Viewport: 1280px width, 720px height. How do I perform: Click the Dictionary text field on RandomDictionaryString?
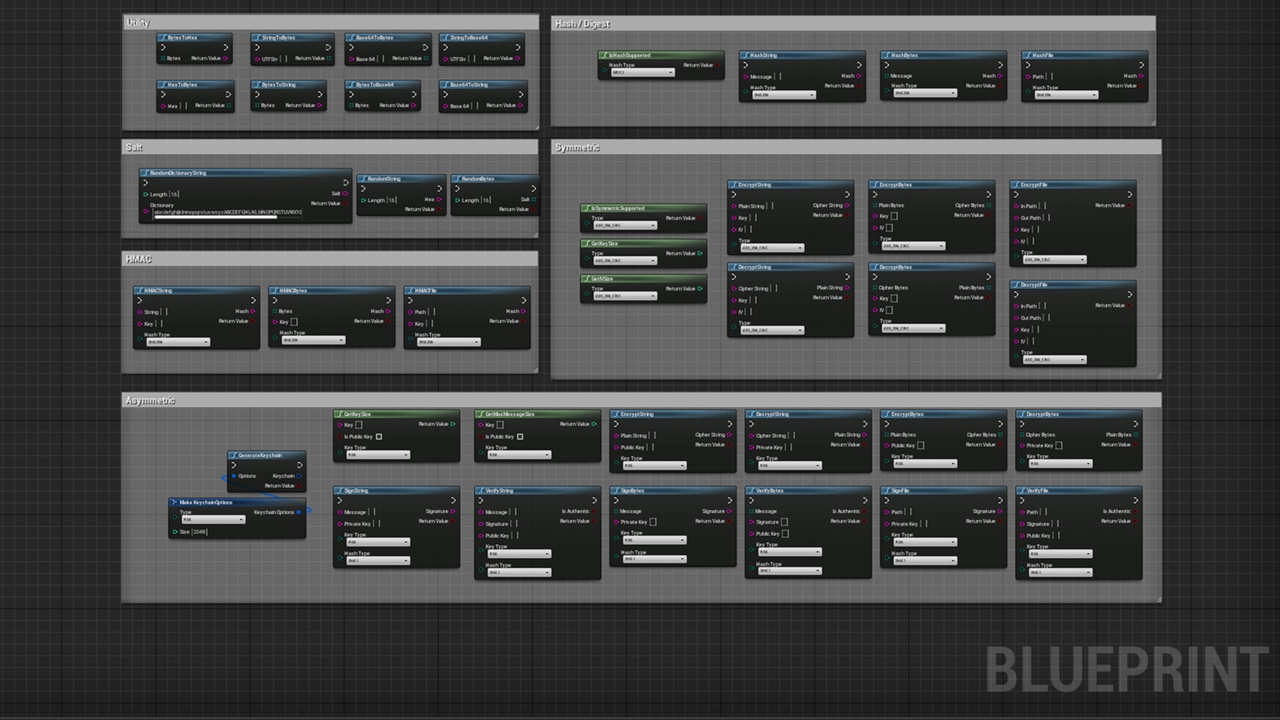click(226, 212)
